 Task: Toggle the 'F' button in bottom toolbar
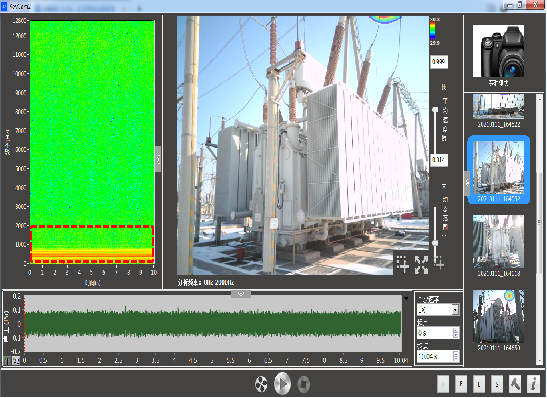[x=461, y=384]
